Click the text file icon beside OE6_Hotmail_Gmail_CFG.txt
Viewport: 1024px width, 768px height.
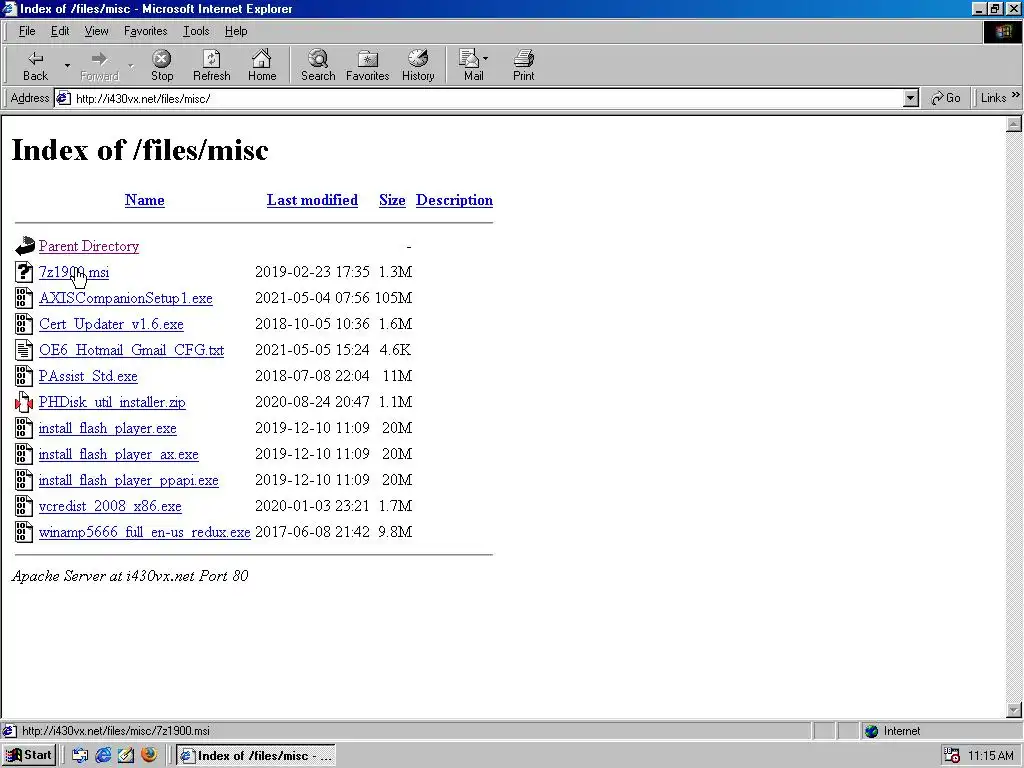24,350
